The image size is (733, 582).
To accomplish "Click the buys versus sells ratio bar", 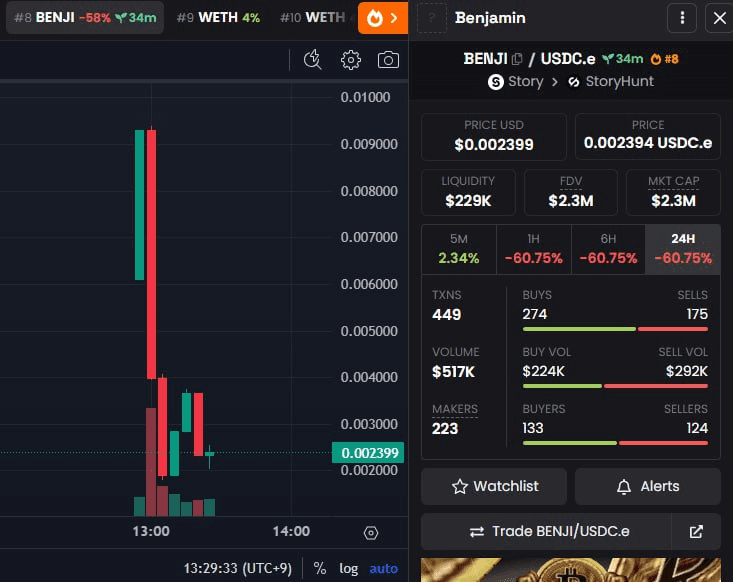I will [615, 329].
